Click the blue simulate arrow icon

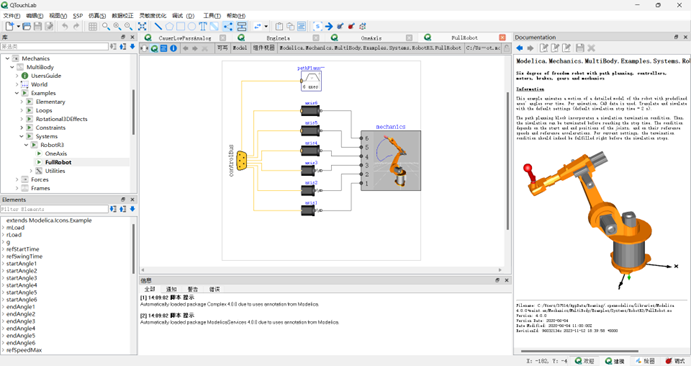329,26
